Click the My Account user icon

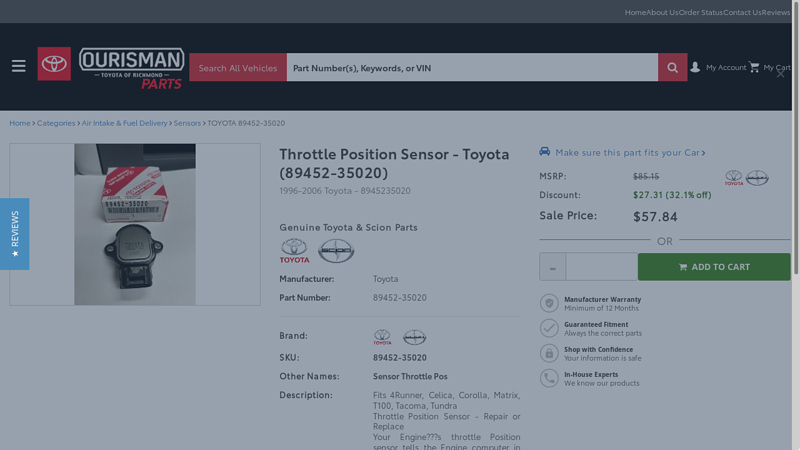click(695, 67)
